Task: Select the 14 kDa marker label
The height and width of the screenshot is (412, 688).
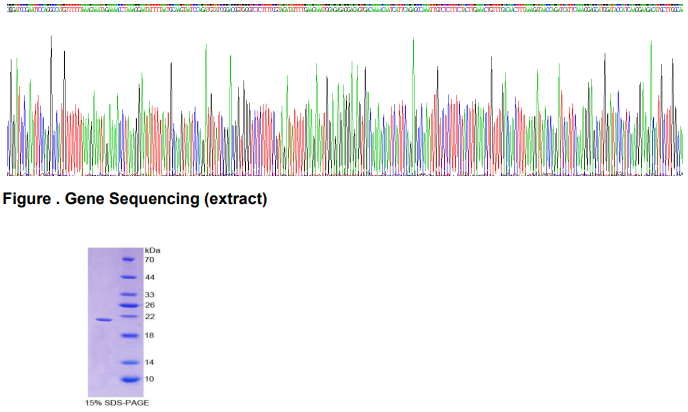Action: [x=150, y=362]
